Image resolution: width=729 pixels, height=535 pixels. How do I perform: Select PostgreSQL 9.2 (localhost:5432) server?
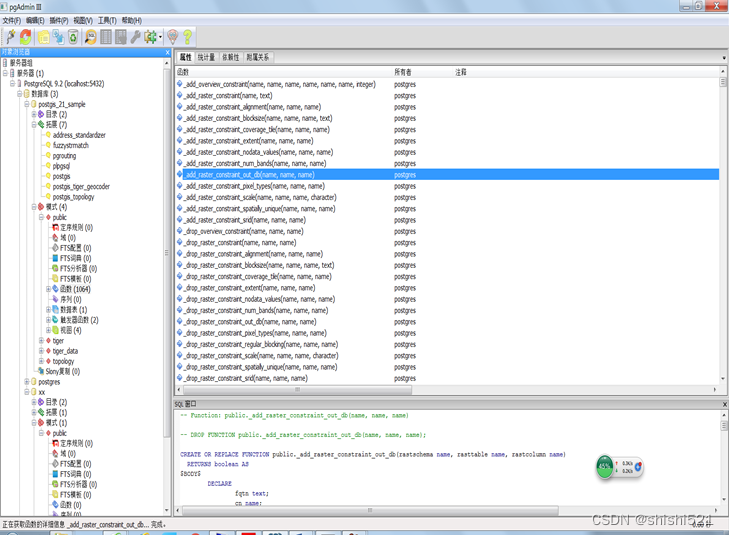point(64,84)
